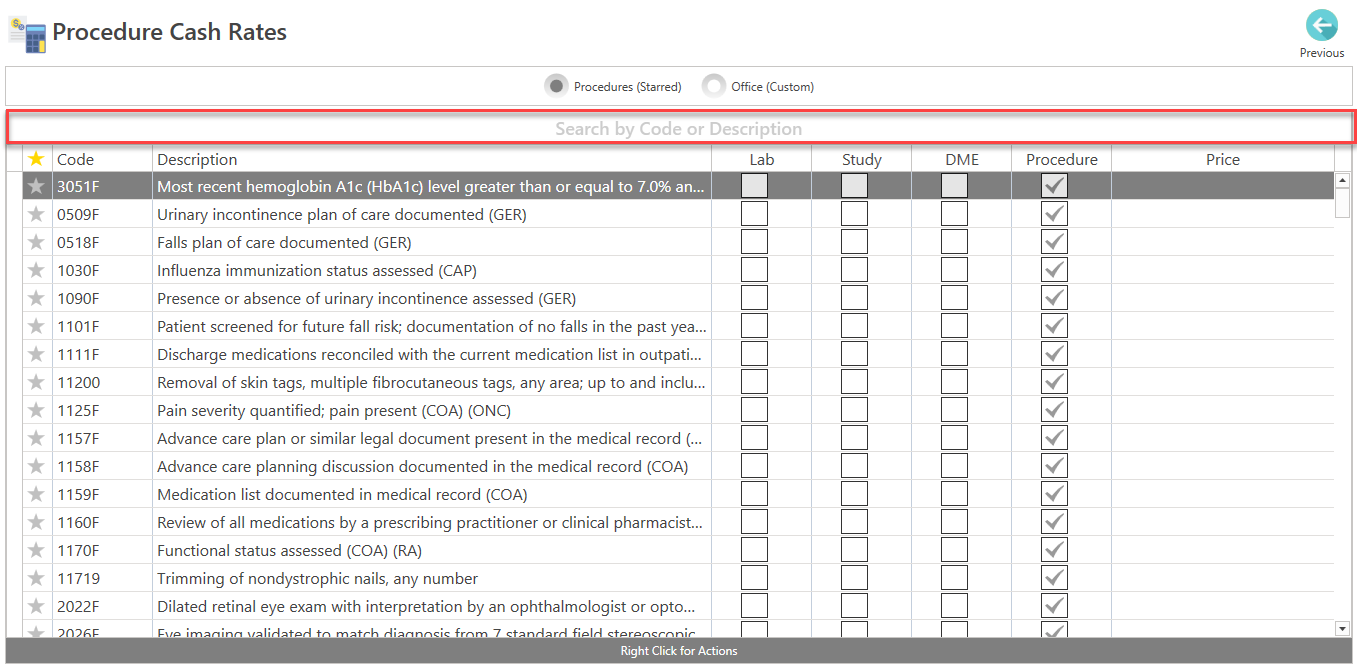Select 'Trimming of nondystrophic nails, any number'

click(x=318, y=578)
